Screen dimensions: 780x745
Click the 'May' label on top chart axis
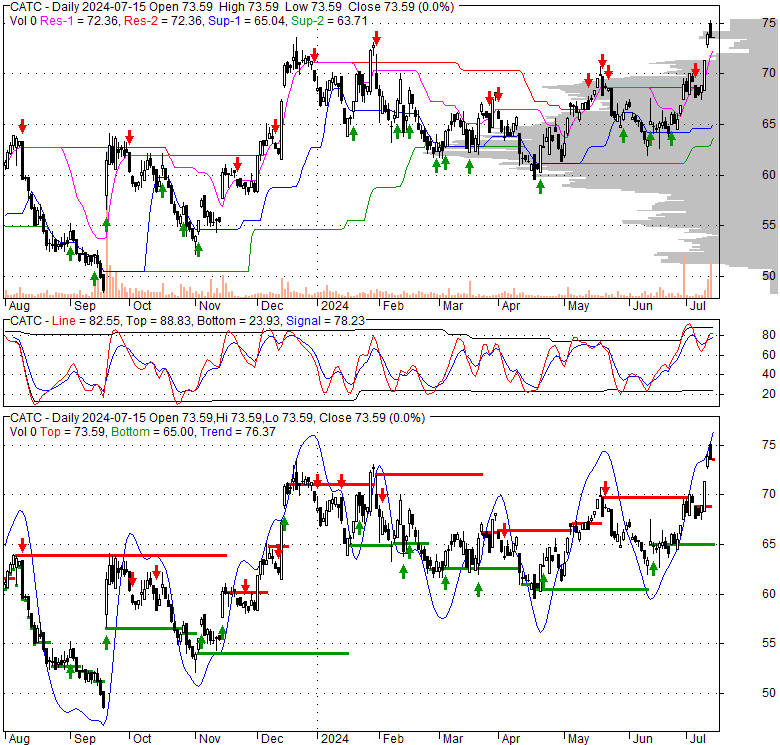pyautogui.click(x=579, y=306)
